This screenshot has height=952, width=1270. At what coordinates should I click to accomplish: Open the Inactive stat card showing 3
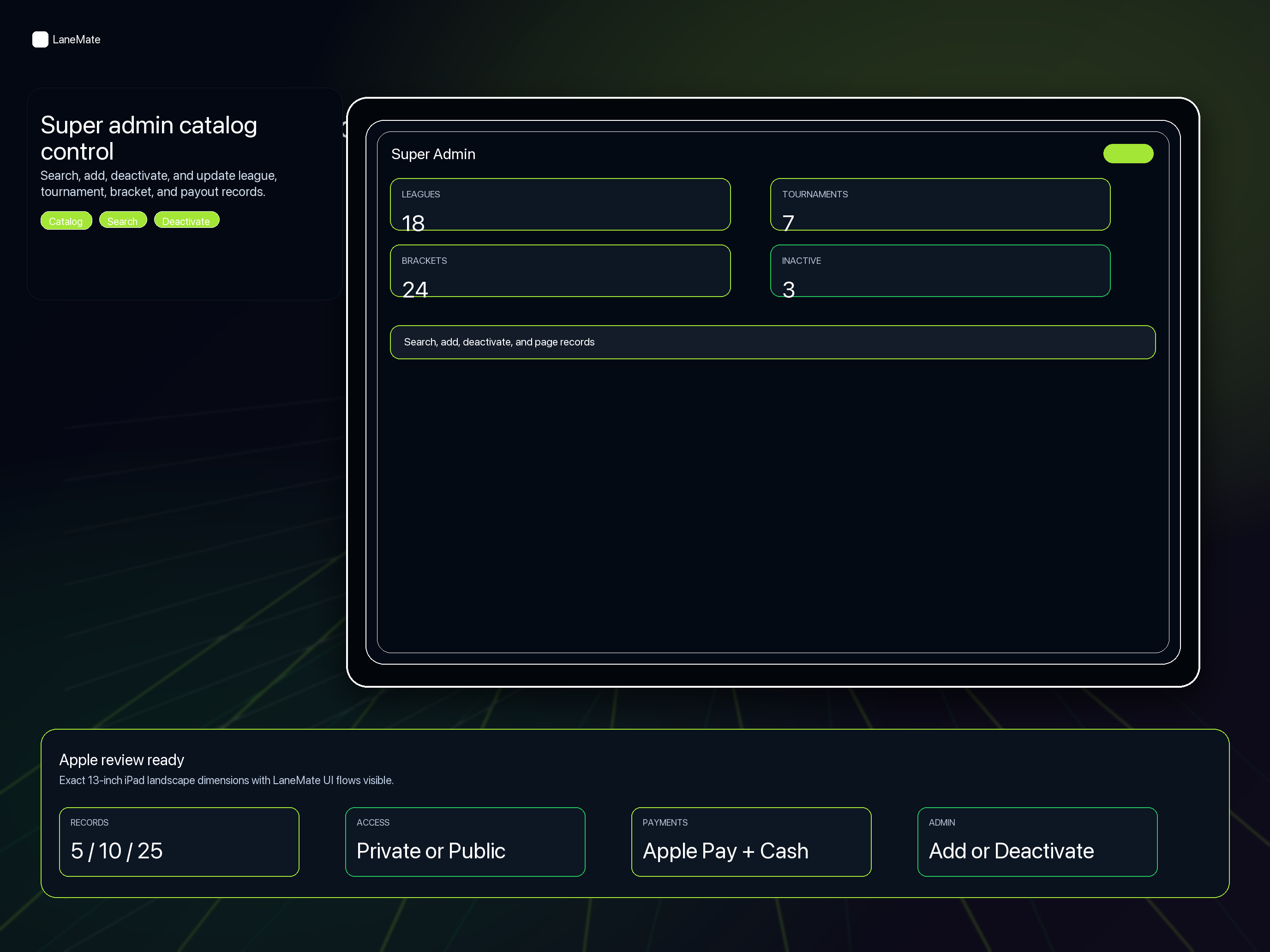tap(940, 271)
